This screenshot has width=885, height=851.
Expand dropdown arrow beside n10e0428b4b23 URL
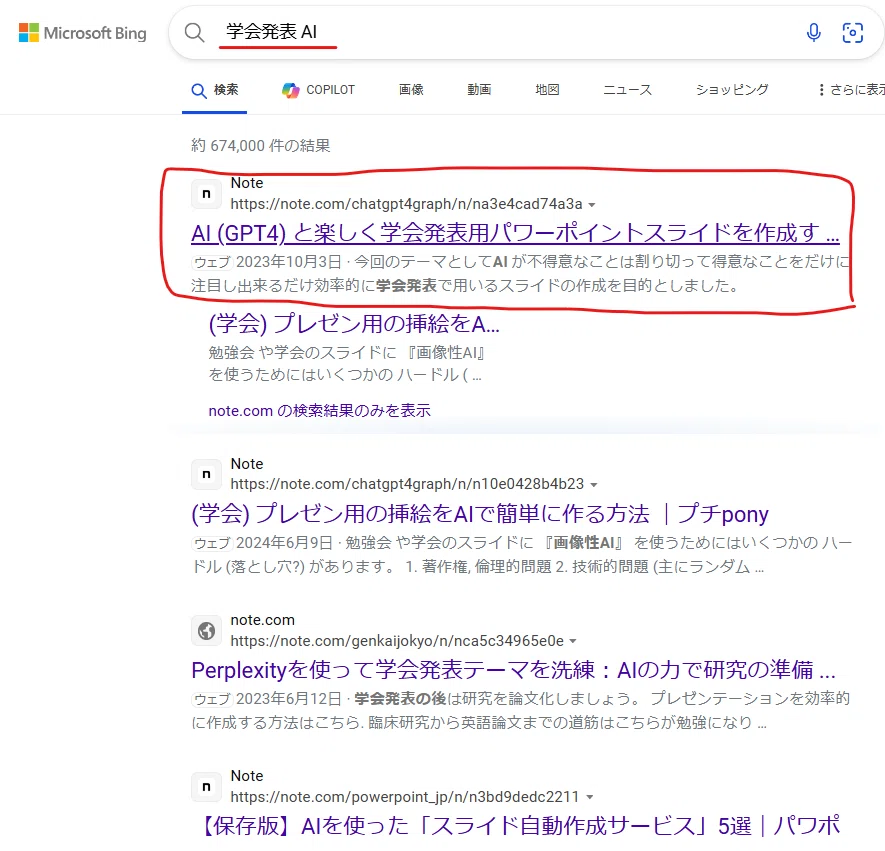click(594, 485)
